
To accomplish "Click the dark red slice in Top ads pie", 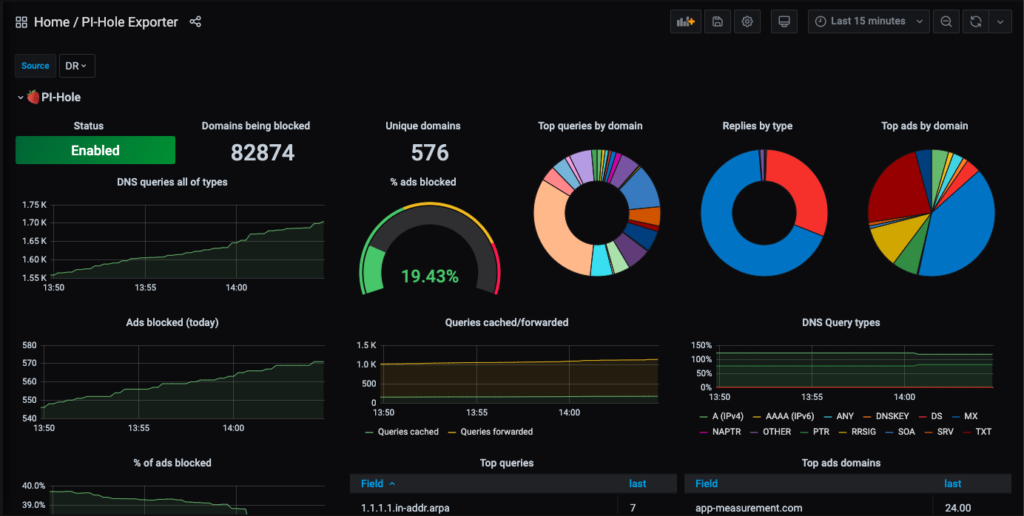I will coord(898,186).
